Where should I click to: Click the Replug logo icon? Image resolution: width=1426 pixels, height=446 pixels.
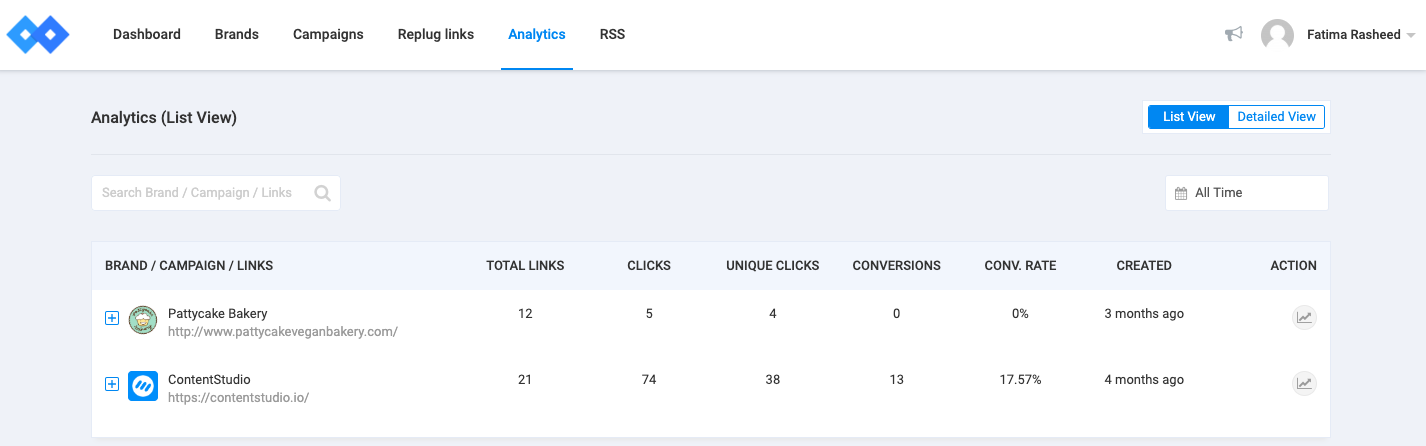click(38, 34)
